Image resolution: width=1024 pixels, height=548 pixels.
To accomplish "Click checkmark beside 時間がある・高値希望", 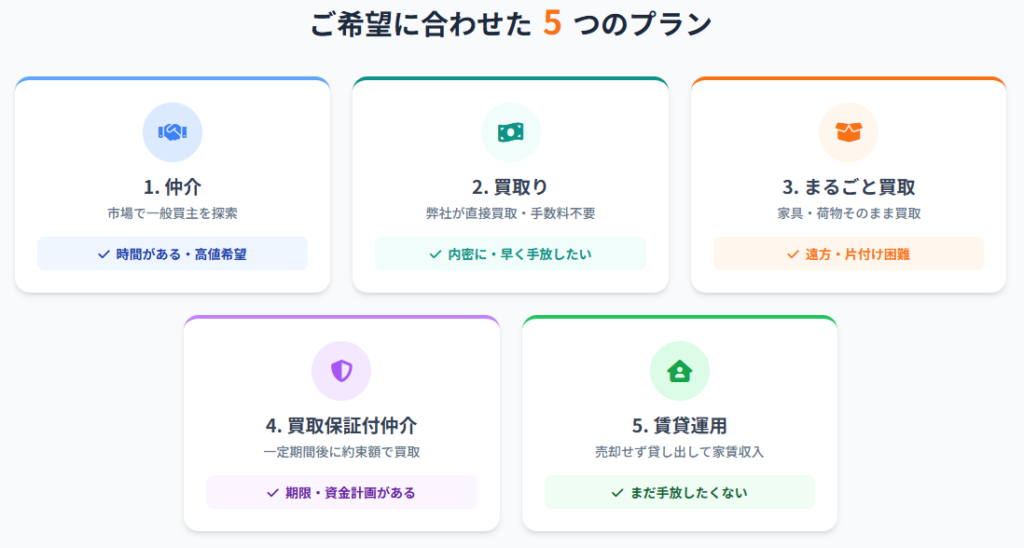I will (103, 254).
